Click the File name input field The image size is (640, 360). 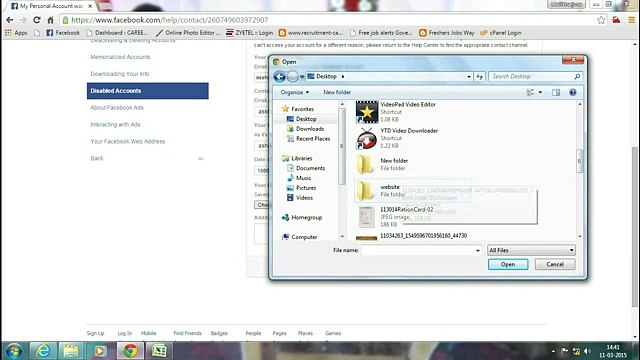point(418,250)
